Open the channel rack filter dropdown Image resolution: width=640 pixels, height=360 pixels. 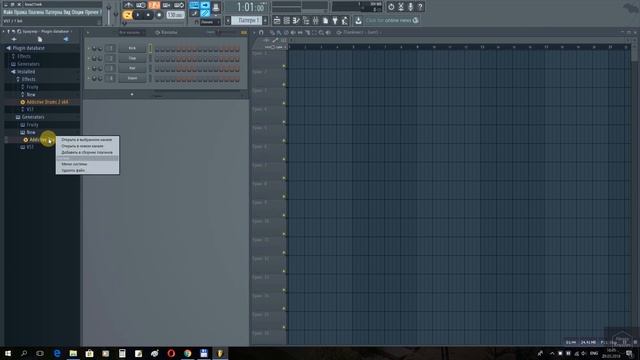pyautogui.click(x=131, y=32)
